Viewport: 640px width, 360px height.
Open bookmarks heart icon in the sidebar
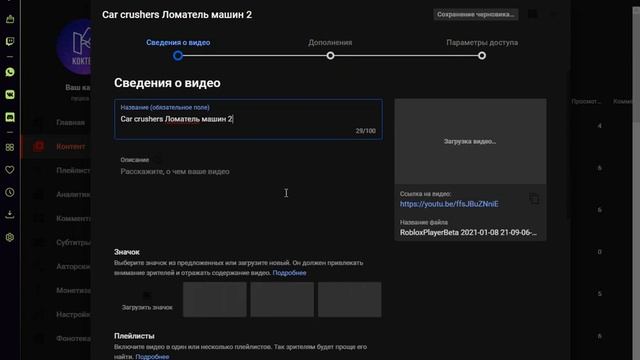pos(10,170)
